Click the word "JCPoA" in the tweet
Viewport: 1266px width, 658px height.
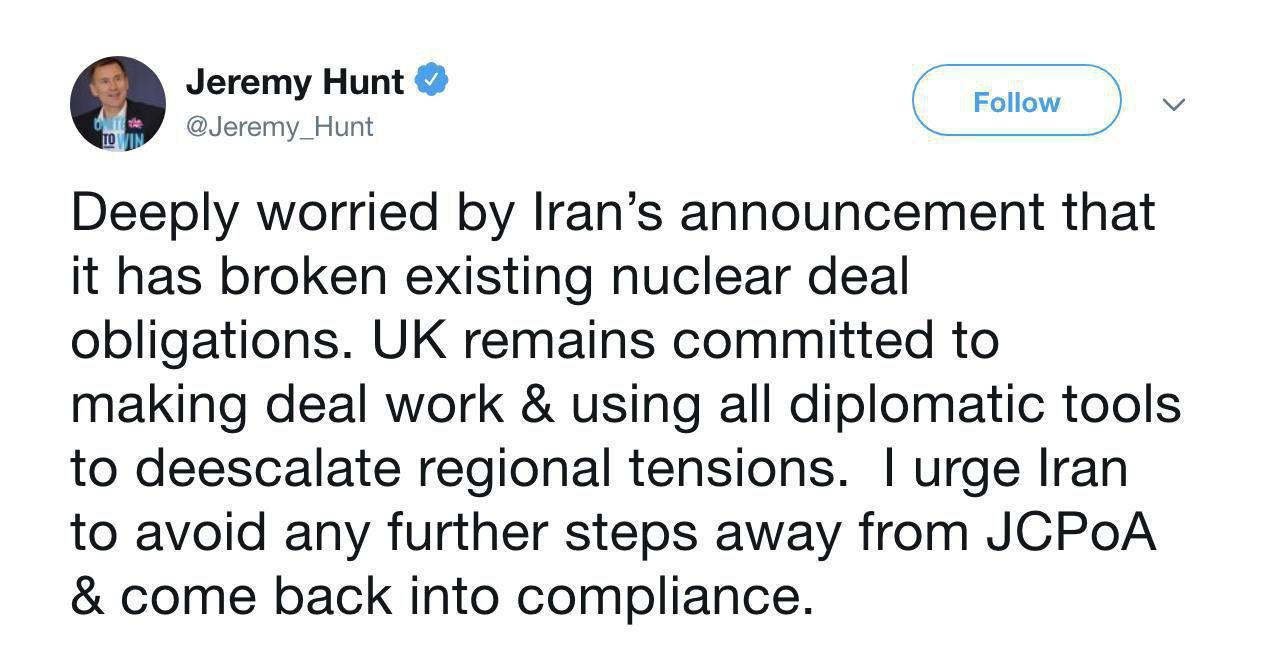tap(1071, 532)
